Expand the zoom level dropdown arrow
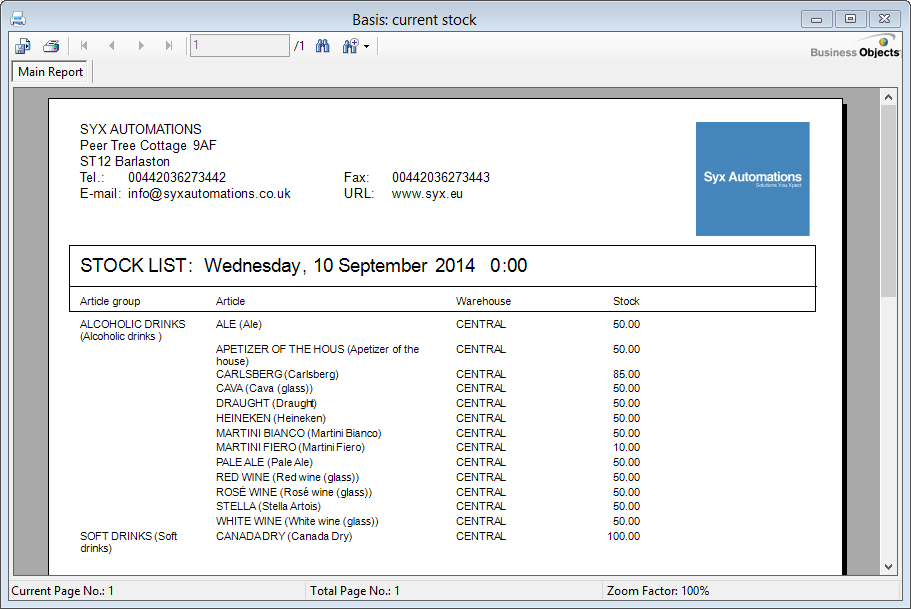Image resolution: width=911 pixels, height=609 pixels. 367,47
